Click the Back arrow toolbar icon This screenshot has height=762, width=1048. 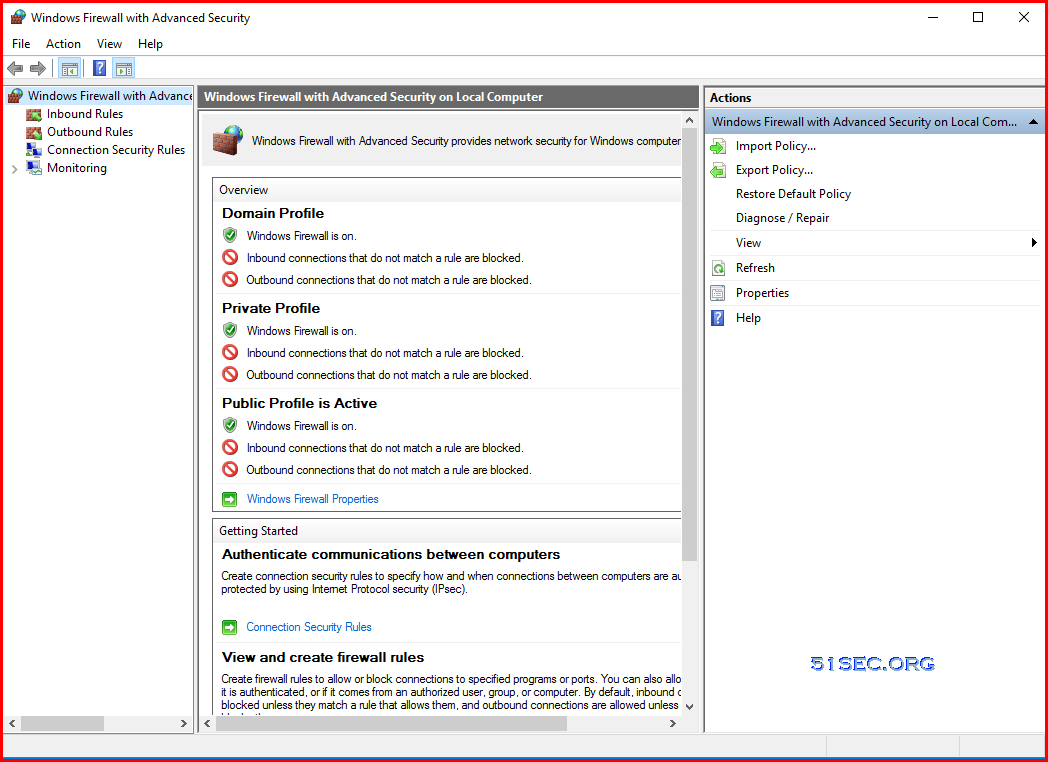15,68
